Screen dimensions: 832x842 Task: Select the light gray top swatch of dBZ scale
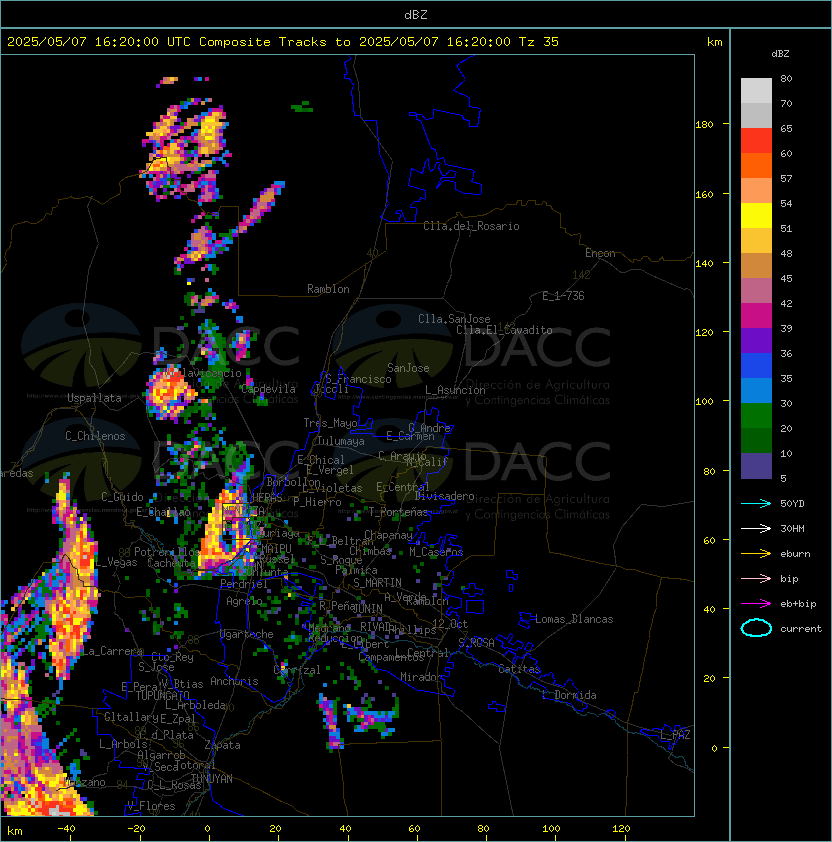[x=756, y=91]
